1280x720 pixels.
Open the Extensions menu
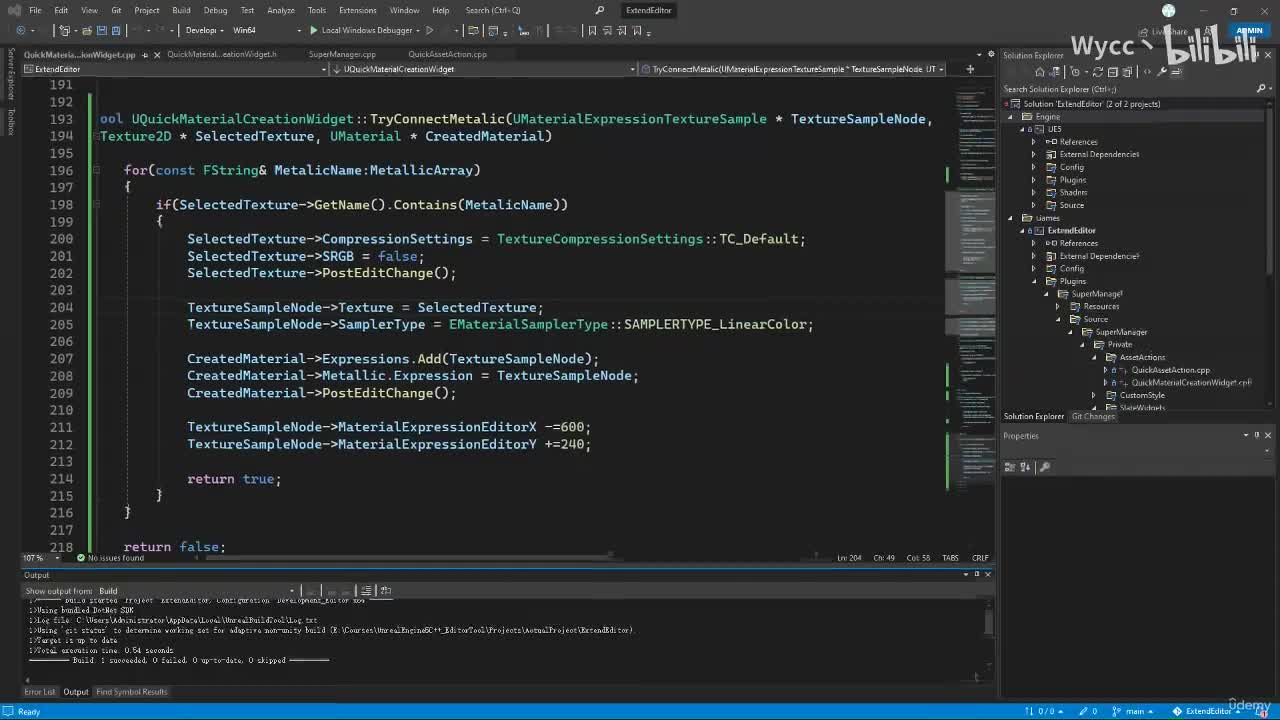coord(357,10)
